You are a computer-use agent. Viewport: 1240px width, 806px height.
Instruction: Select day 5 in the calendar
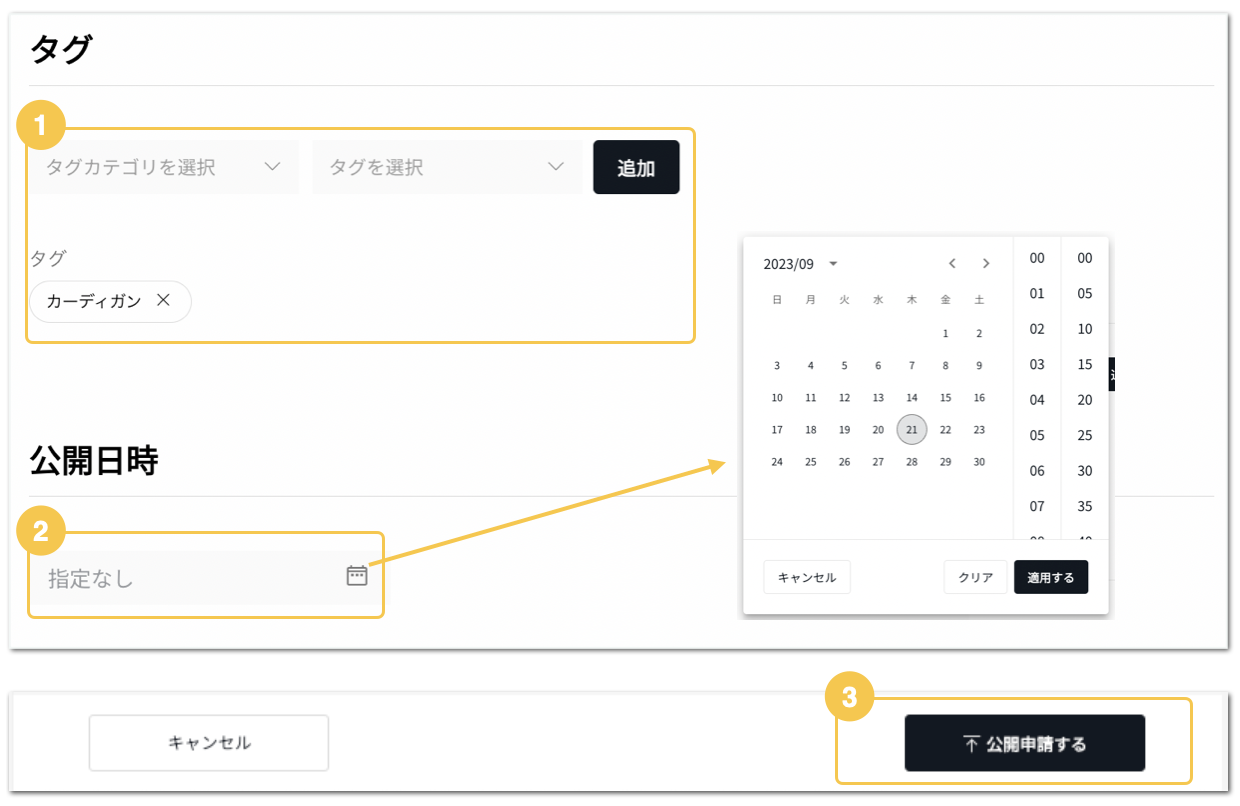[x=844, y=366]
